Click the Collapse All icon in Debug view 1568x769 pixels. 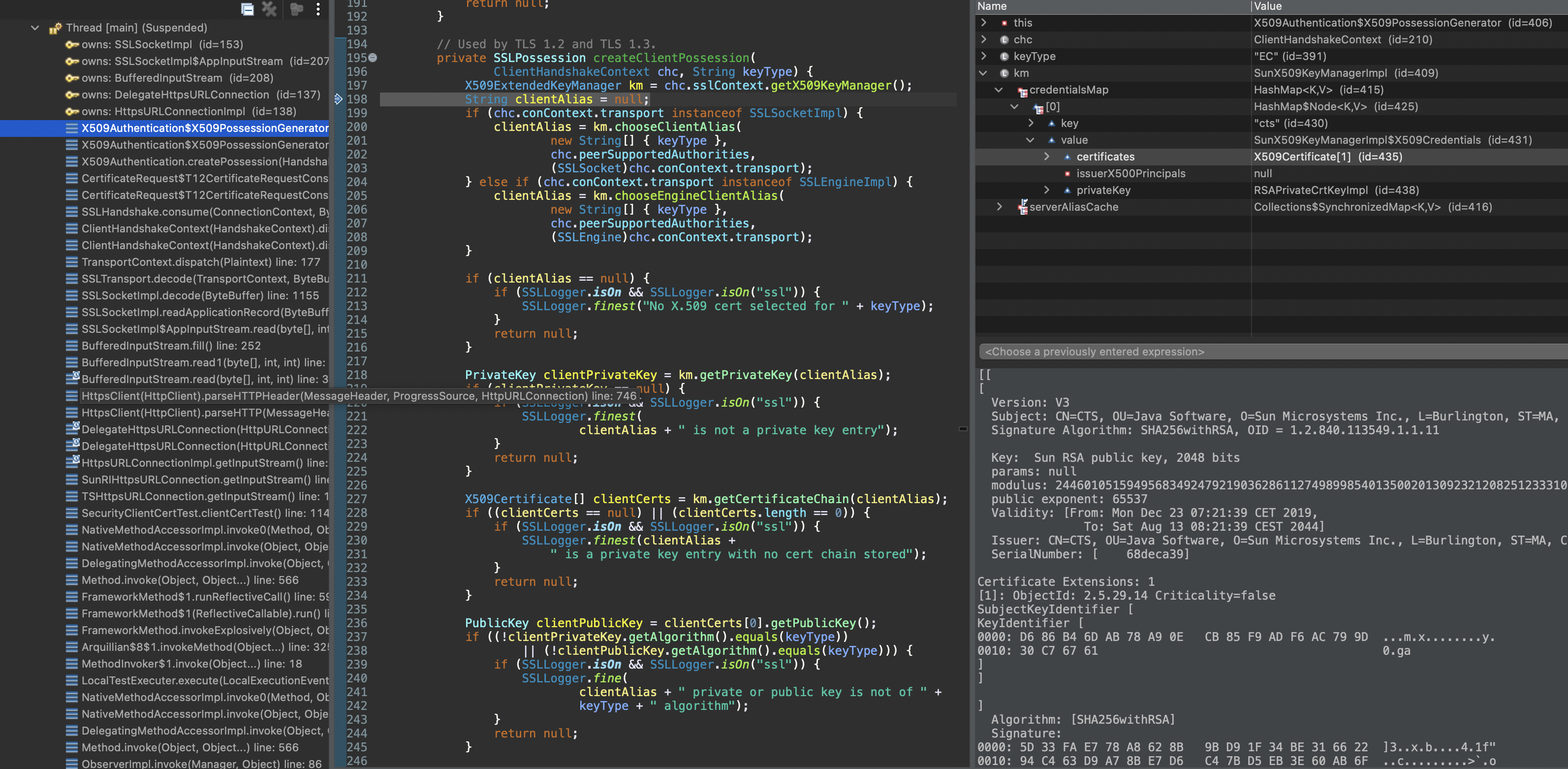[247, 8]
